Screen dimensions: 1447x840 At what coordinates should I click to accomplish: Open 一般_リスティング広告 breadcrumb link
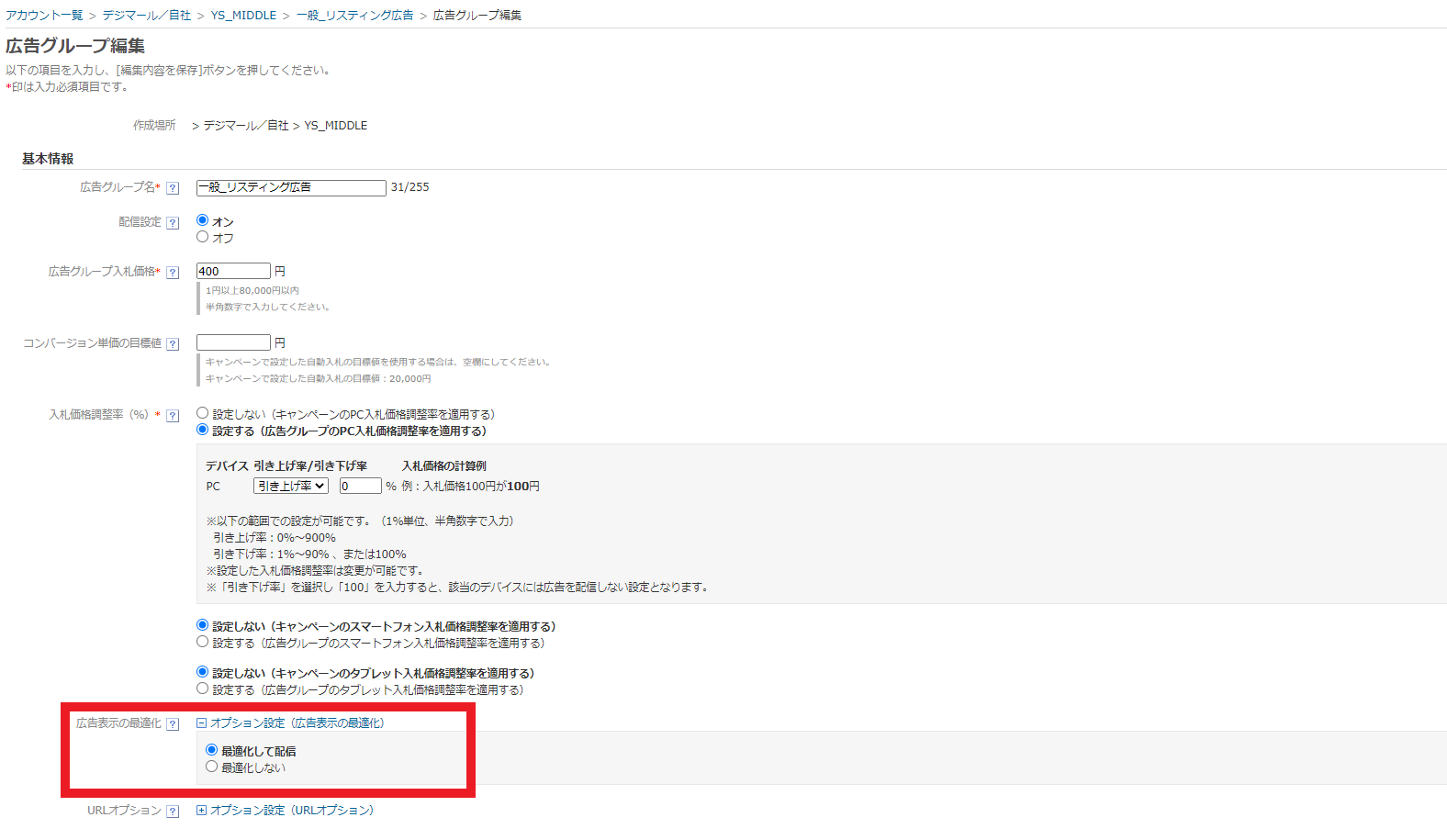[354, 16]
